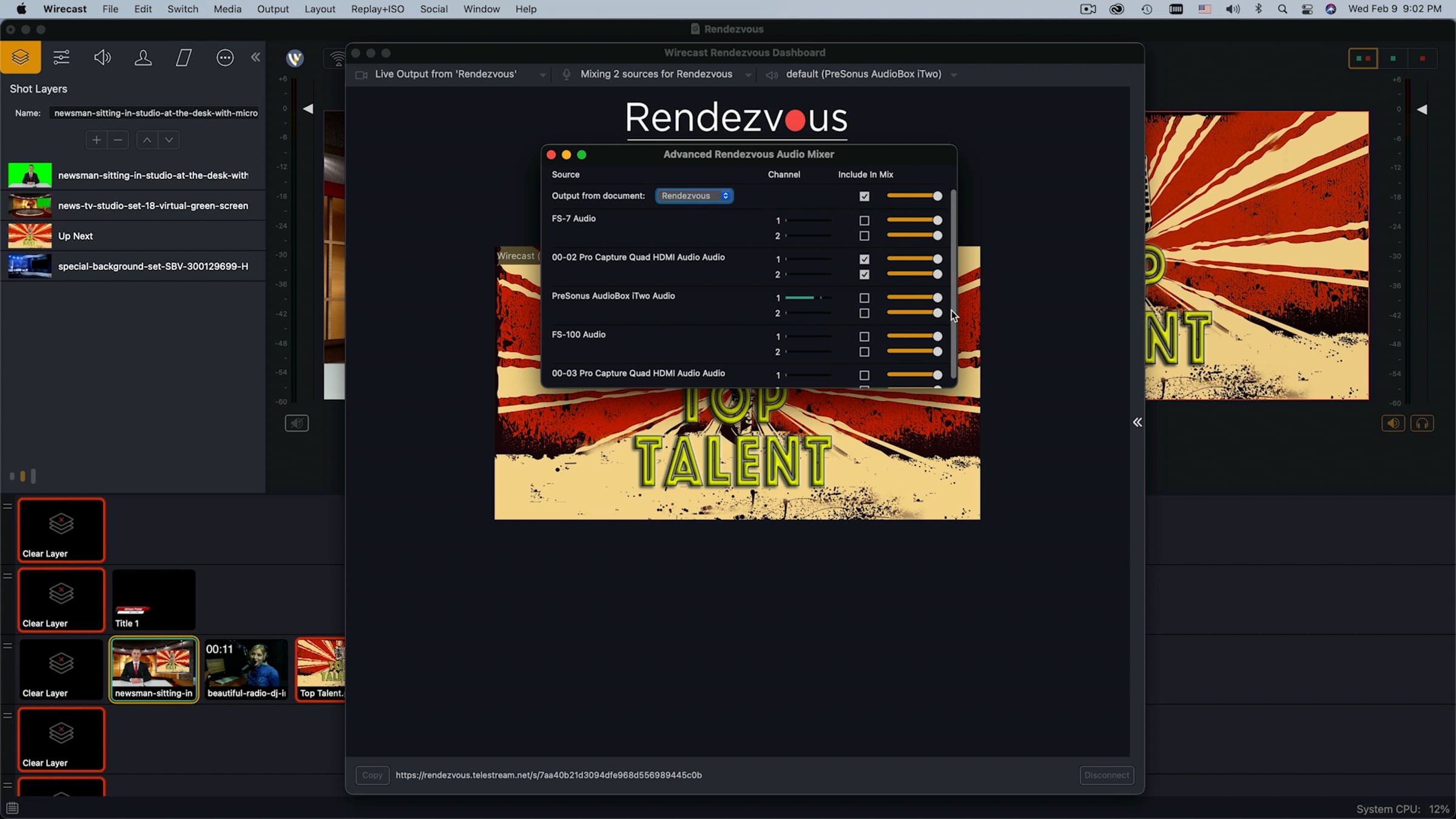This screenshot has height=819, width=1456.
Task: Click the screen recording icon in menu bar
Action: click(1088, 9)
